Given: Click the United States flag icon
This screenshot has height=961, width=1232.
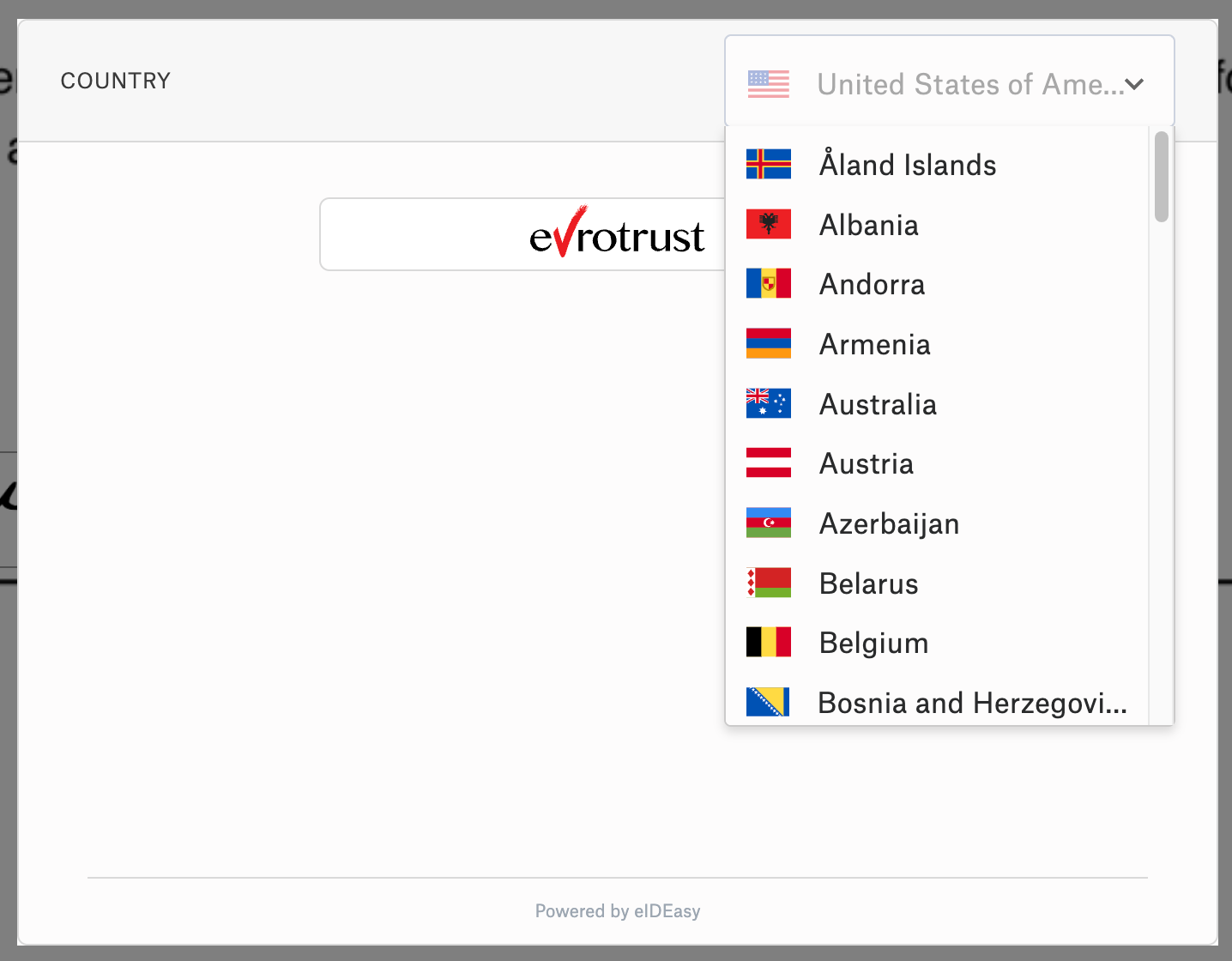Looking at the screenshot, I should [768, 84].
